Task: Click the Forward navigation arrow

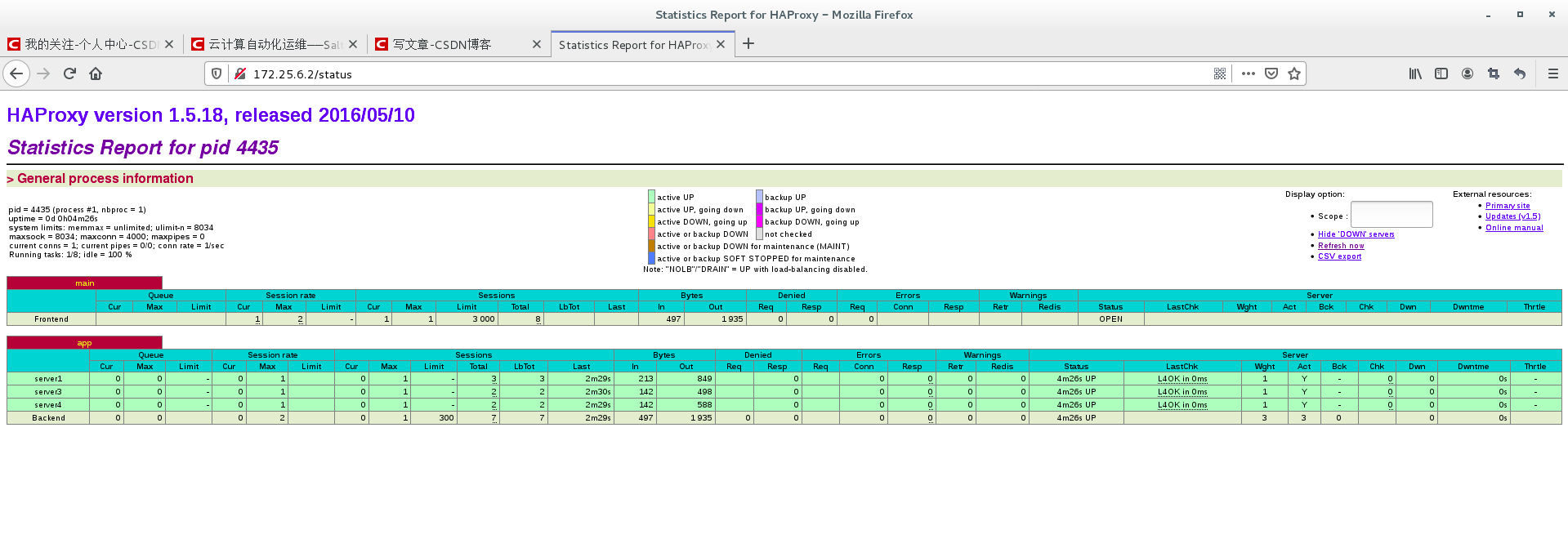Action: [43, 73]
